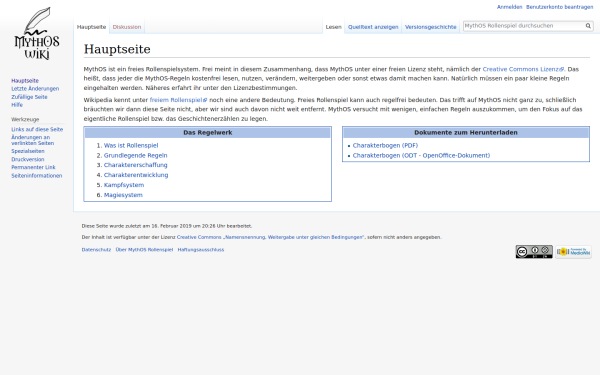Open the Creative Commons license badge
The width and height of the screenshot is (600, 375).
534,252
